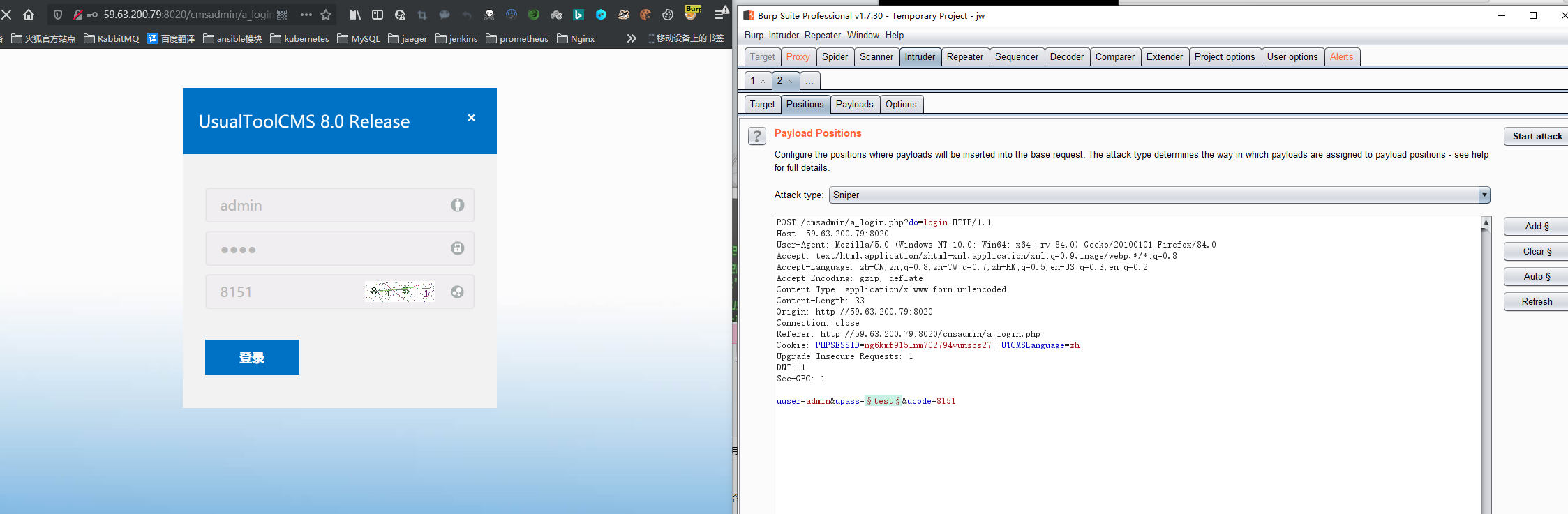Open the Bing extension icon
The height and width of the screenshot is (514, 1568).
(578, 14)
